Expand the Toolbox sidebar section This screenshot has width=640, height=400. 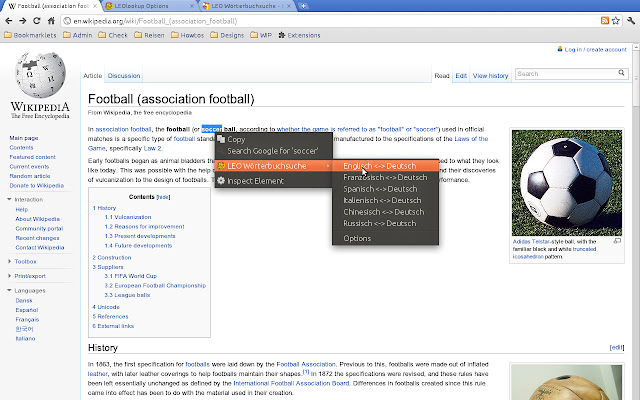(x=9, y=261)
